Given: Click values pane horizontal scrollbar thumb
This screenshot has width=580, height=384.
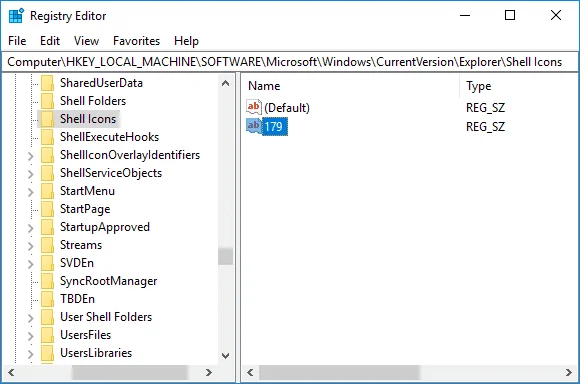Looking at the screenshot, I should [x=339, y=372].
